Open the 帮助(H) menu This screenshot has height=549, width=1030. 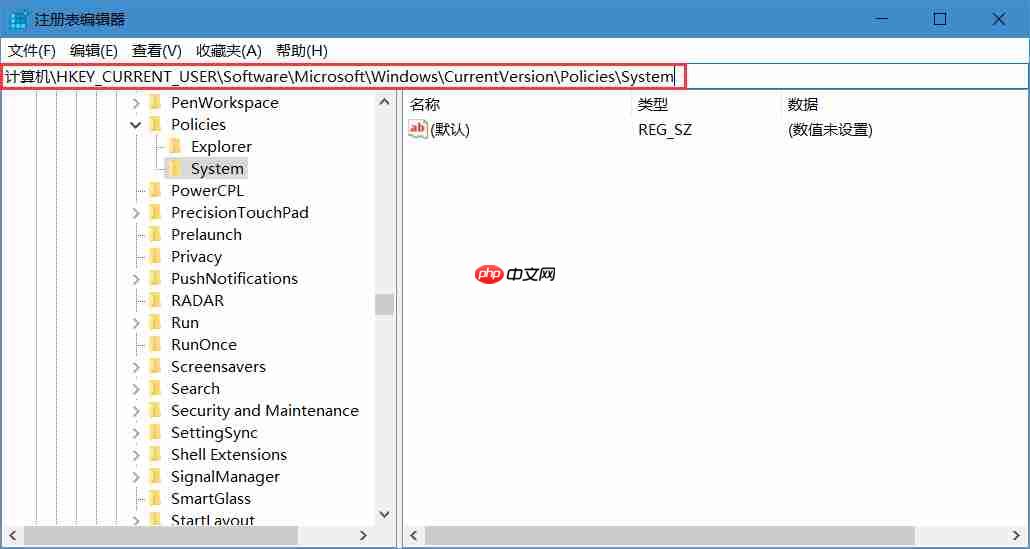tap(302, 51)
